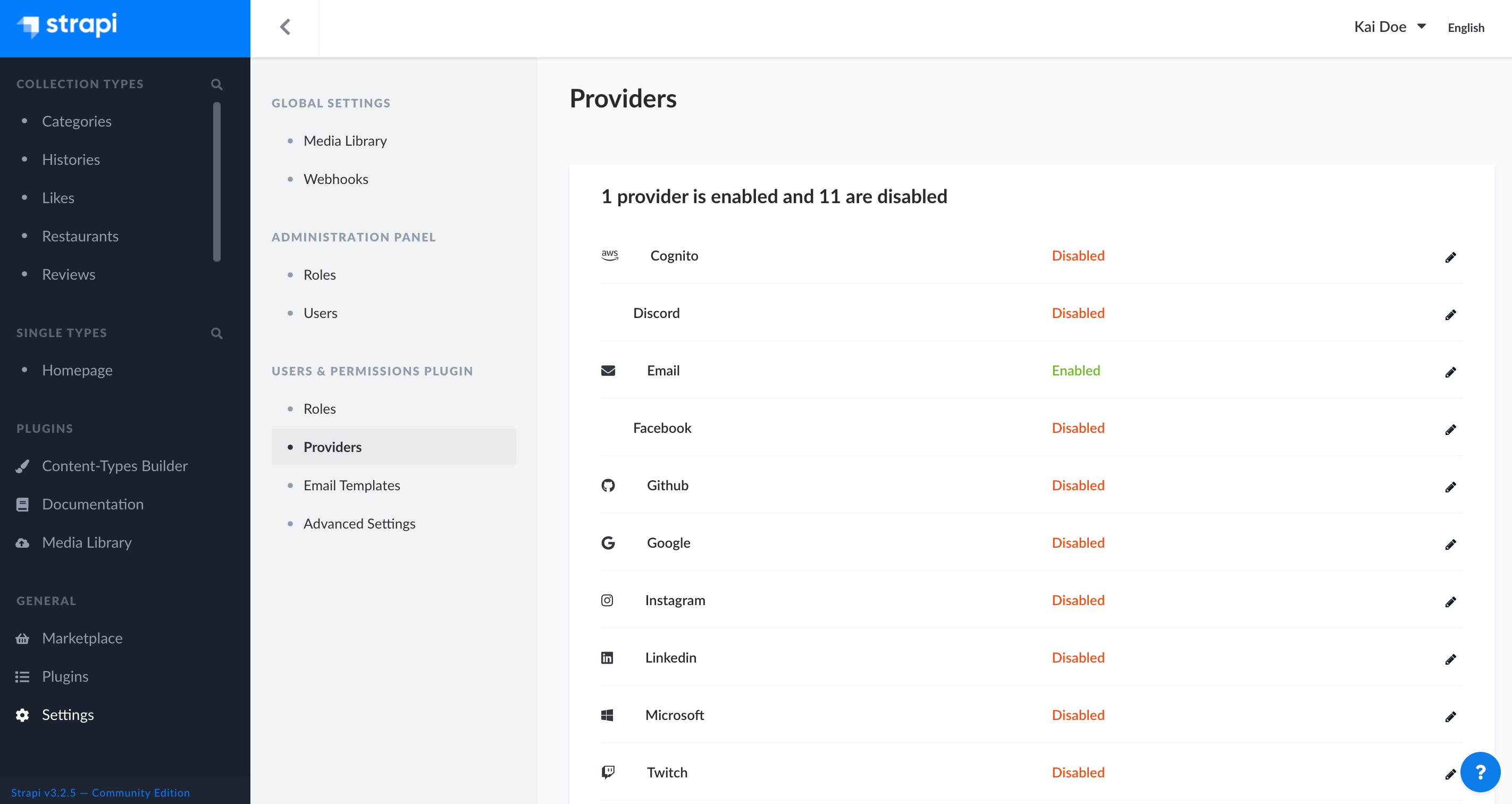Navigate to Advanced Settings link

pos(360,522)
